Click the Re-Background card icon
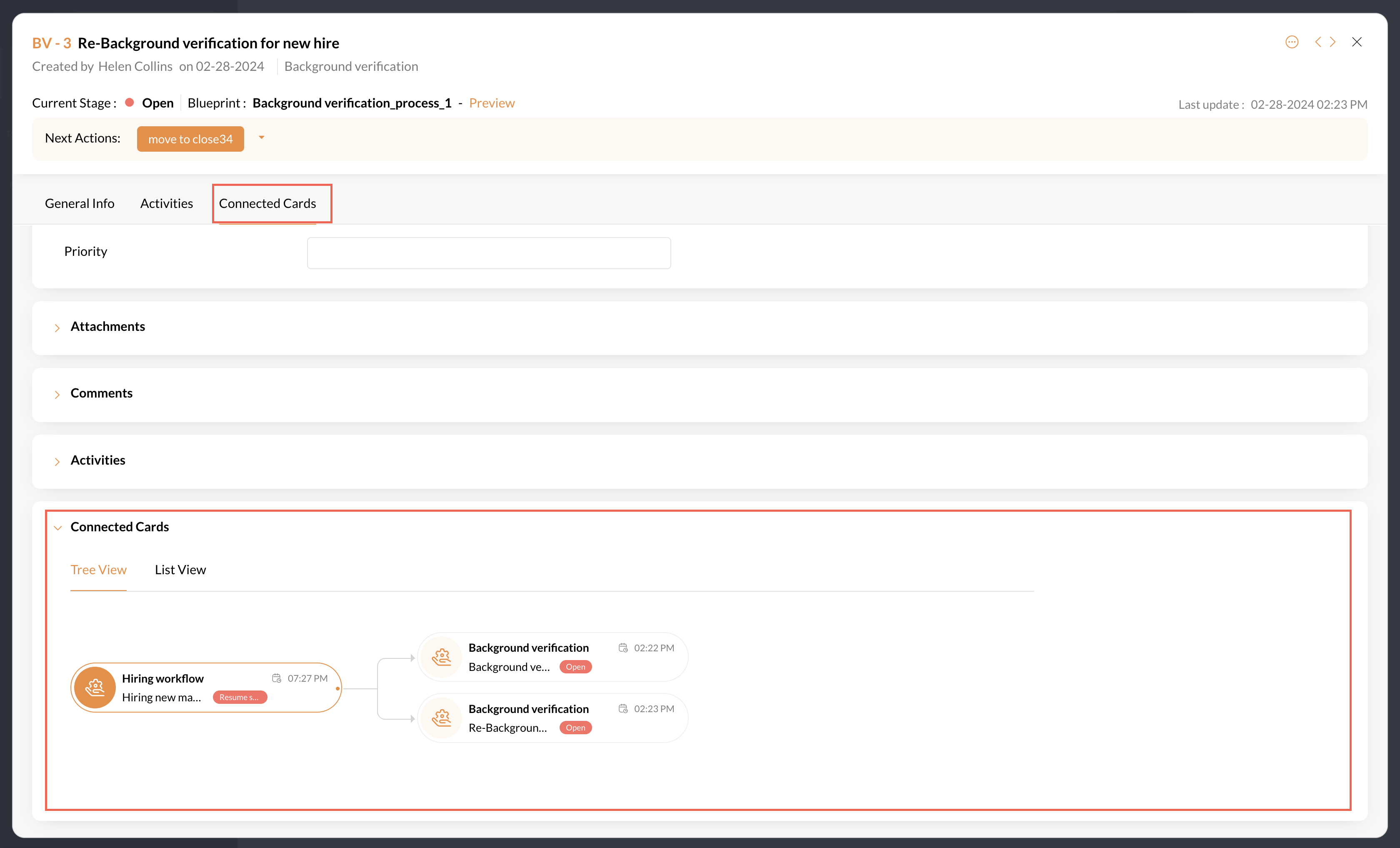This screenshot has height=848, width=1400. tap(442, 718)
